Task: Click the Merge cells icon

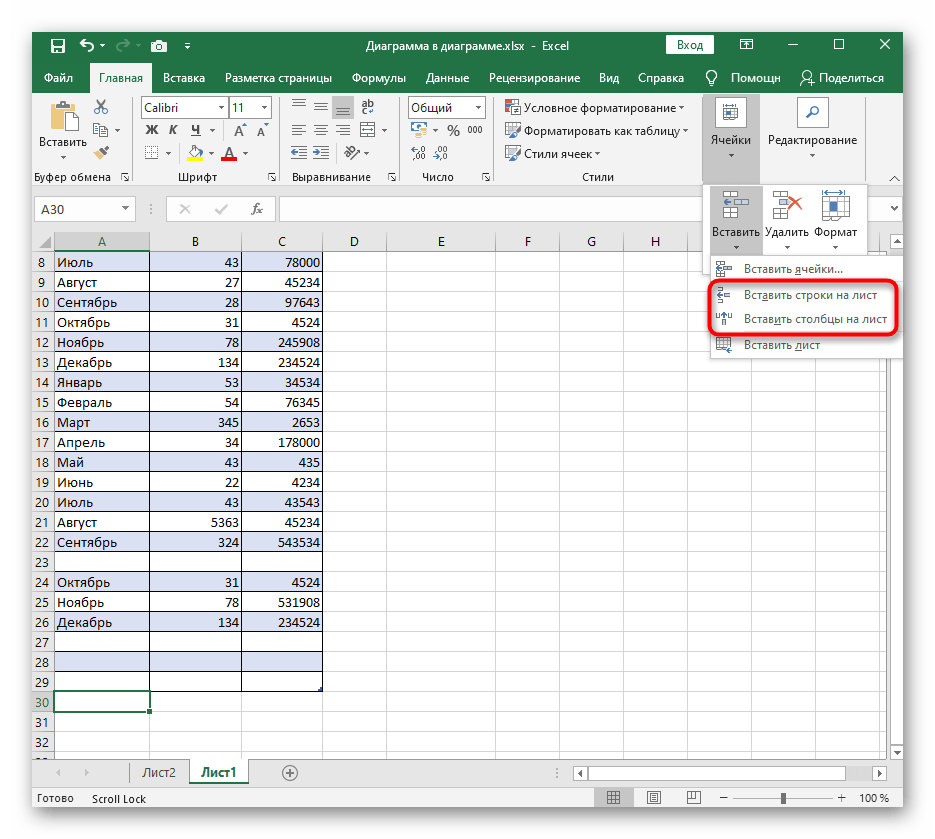Action: pyautogui.click(x=368, y=130)
